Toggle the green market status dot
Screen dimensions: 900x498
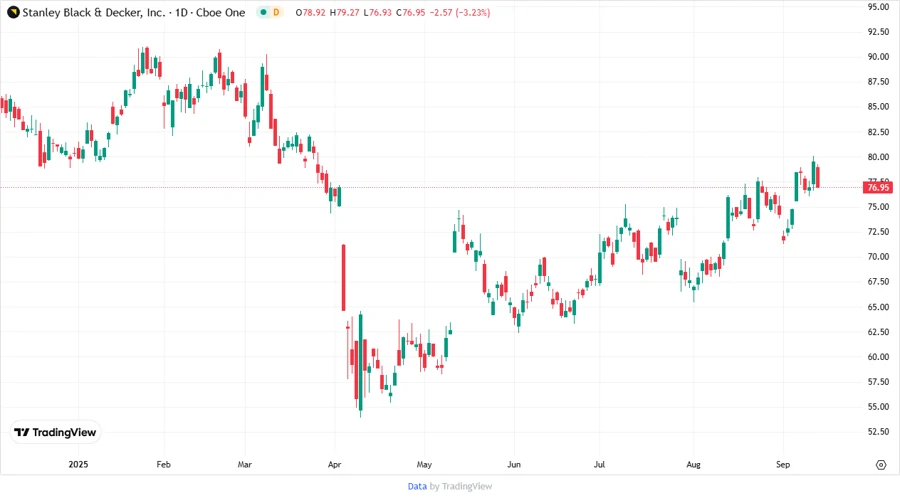(263, 12)
